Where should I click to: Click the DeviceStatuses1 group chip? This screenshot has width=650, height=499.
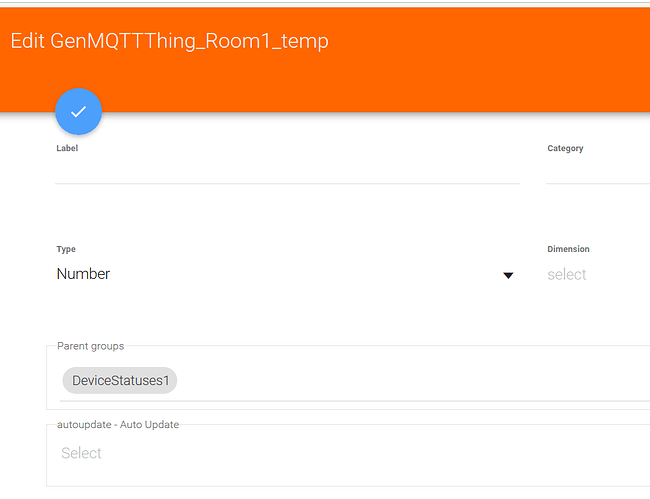(x=119, y=381)
